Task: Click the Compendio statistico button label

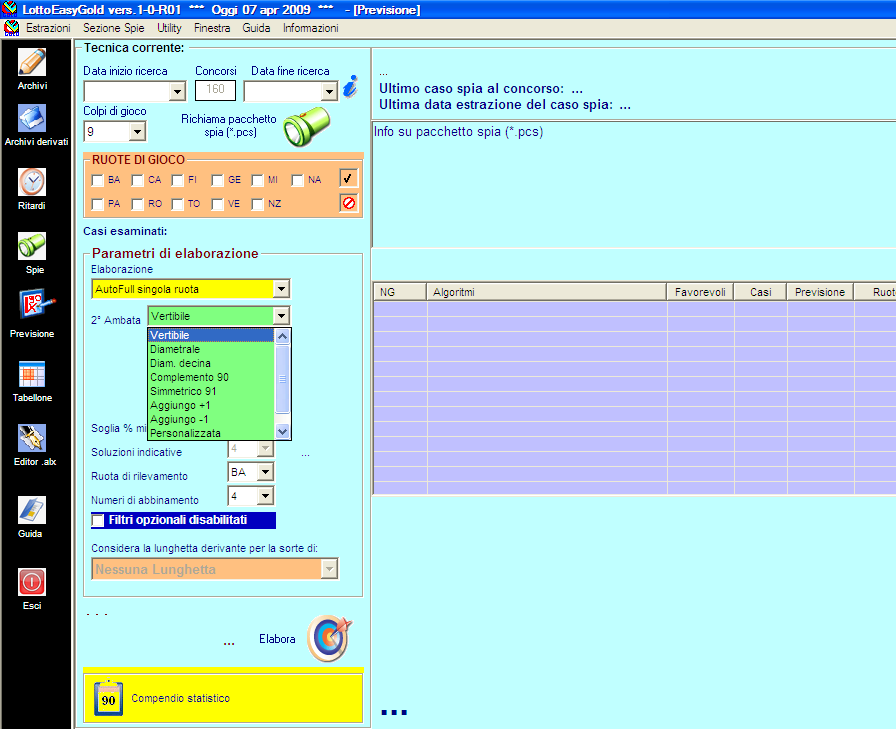Action: point(181,698)
